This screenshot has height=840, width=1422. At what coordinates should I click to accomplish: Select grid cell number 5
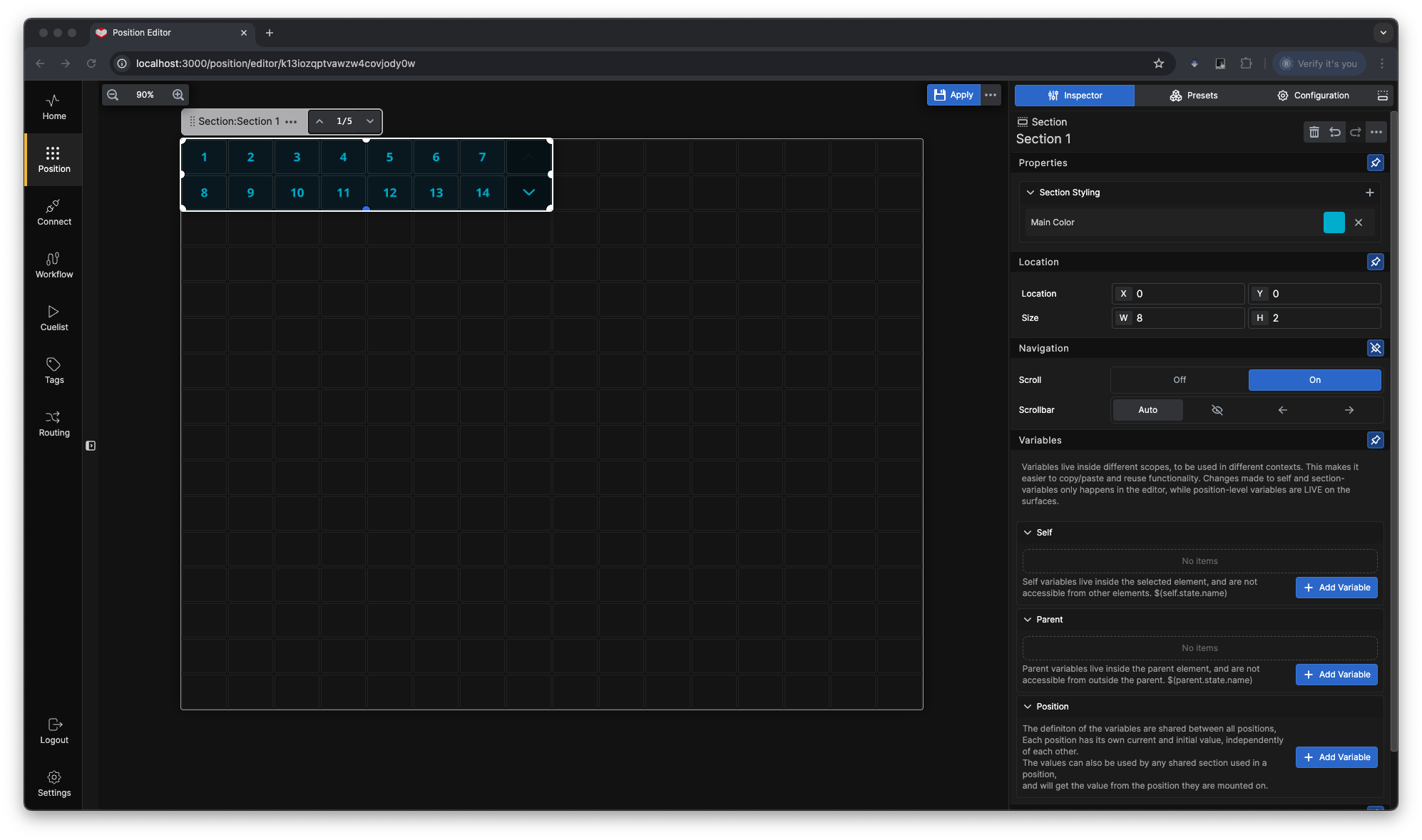pos(389,158)
